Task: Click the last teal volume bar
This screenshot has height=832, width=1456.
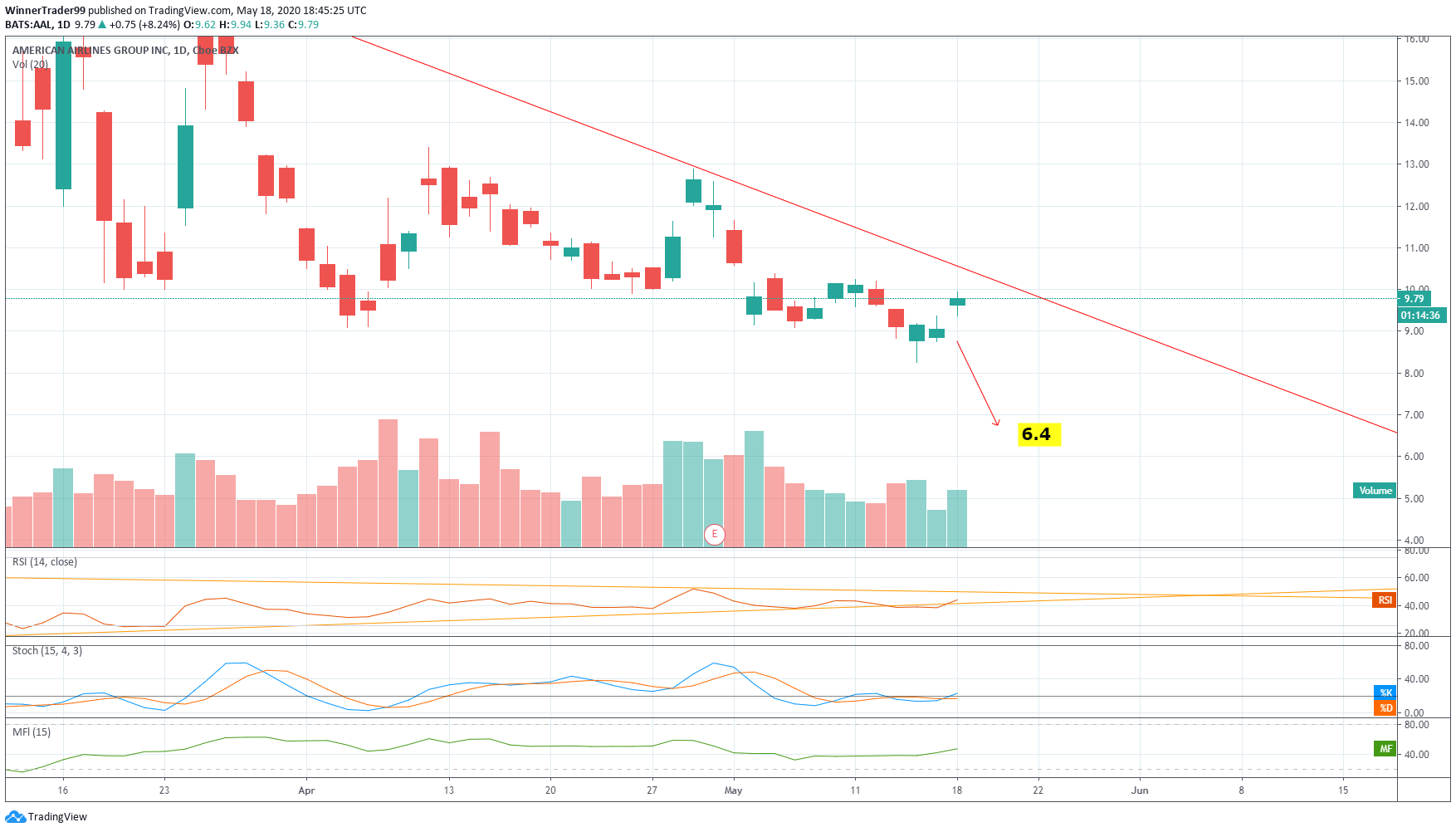Action: tap(957, 518)
